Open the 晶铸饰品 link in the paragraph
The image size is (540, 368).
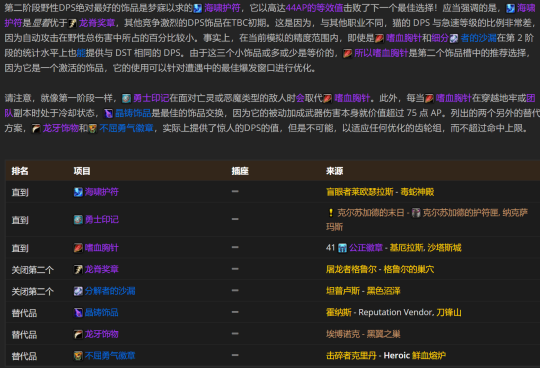tap(133, 113)
